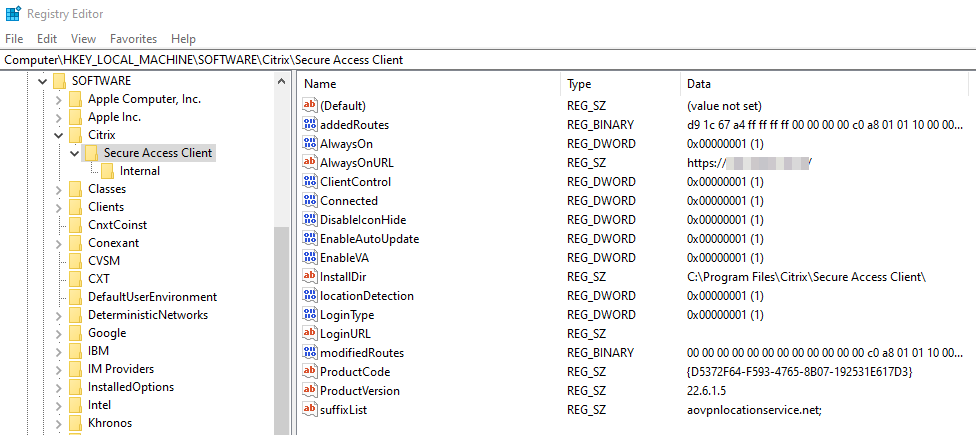This screenshot has width=976, height=435.
Task: Expand the Clients key
Action: tap(59, 207)
